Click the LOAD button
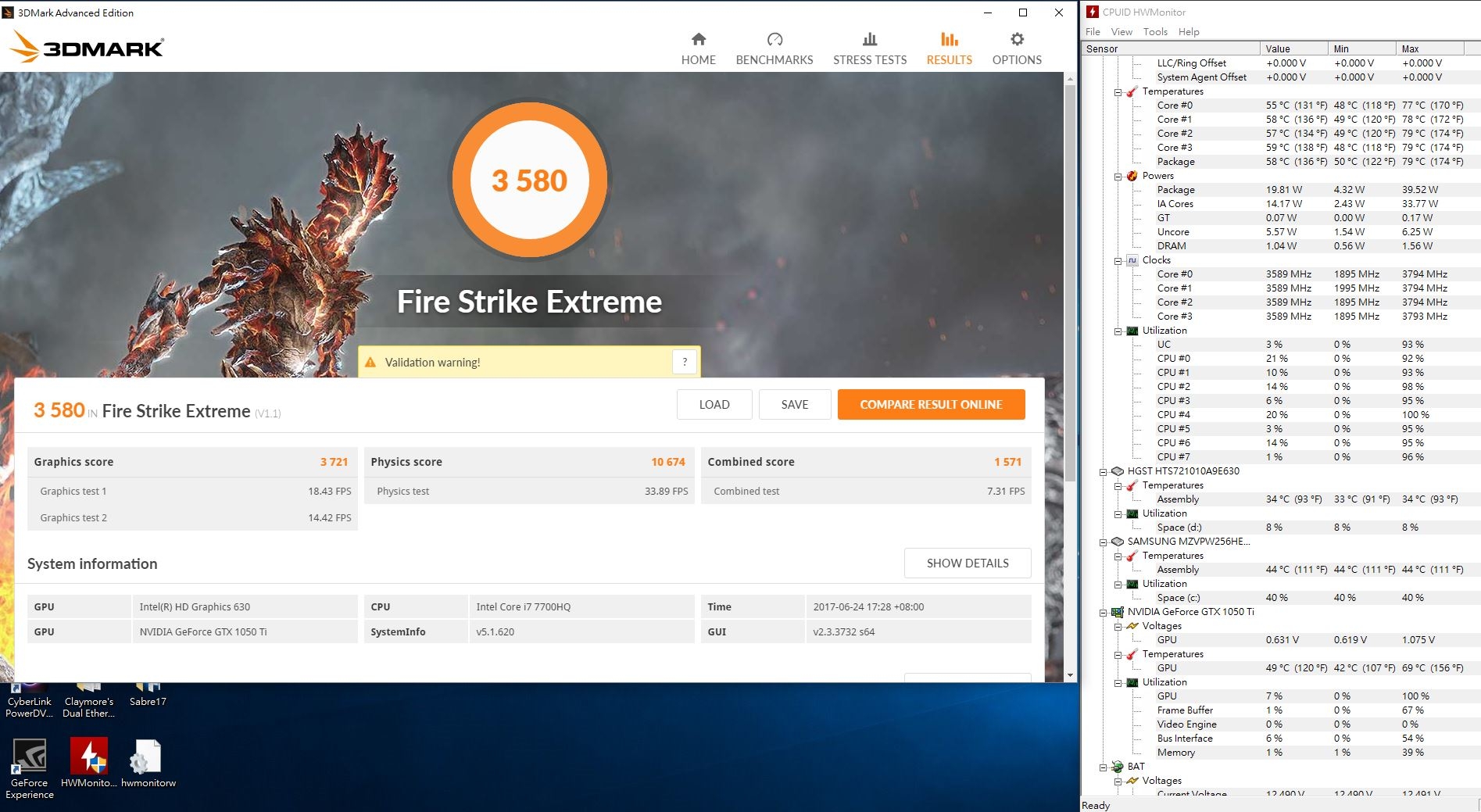This screenshot has width=1481, height=812. [714, 404]
